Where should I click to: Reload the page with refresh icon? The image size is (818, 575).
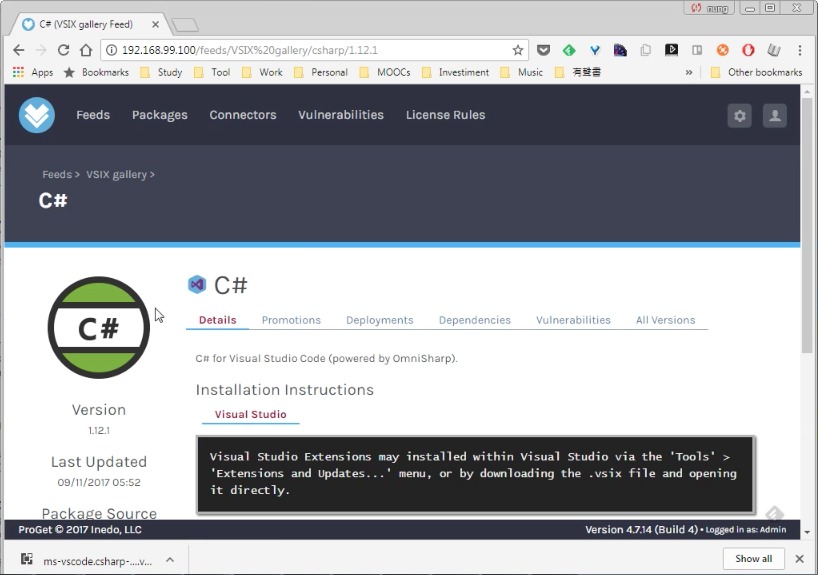[63, 50]
